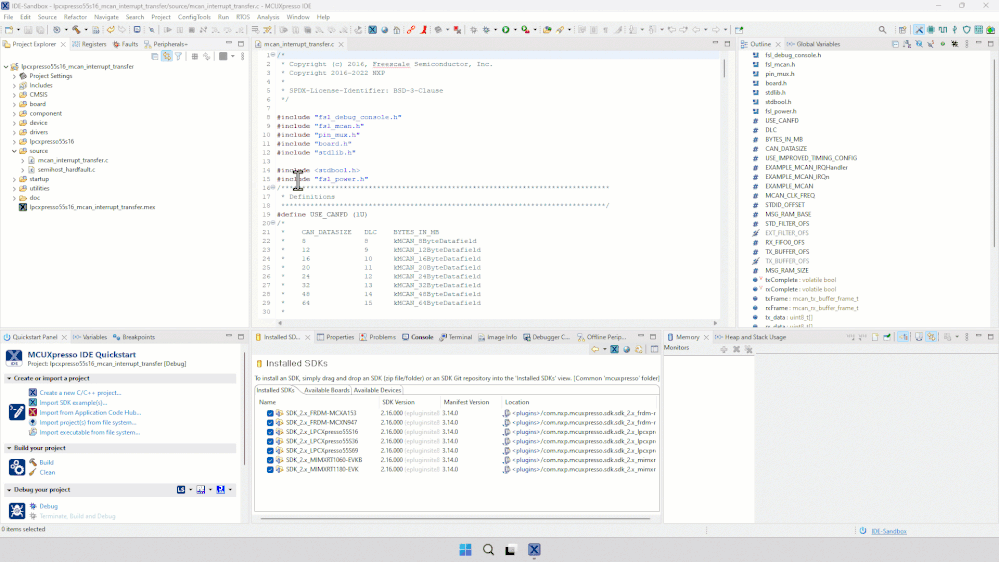This screenshot has width=999, height=562.
Task: Collapse the Create or import a project section
Action: point(9,378)
